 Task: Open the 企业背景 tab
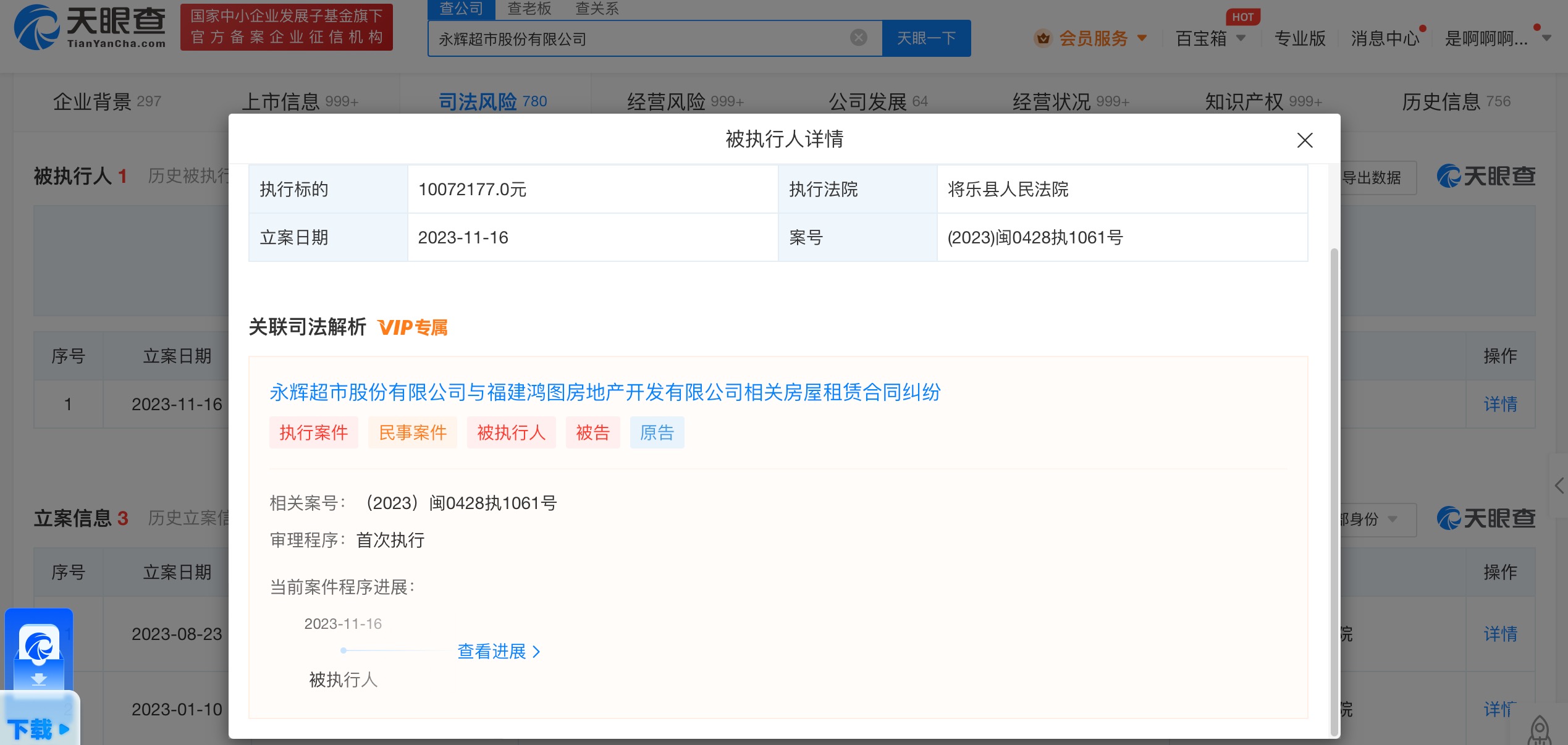[107, 101]
